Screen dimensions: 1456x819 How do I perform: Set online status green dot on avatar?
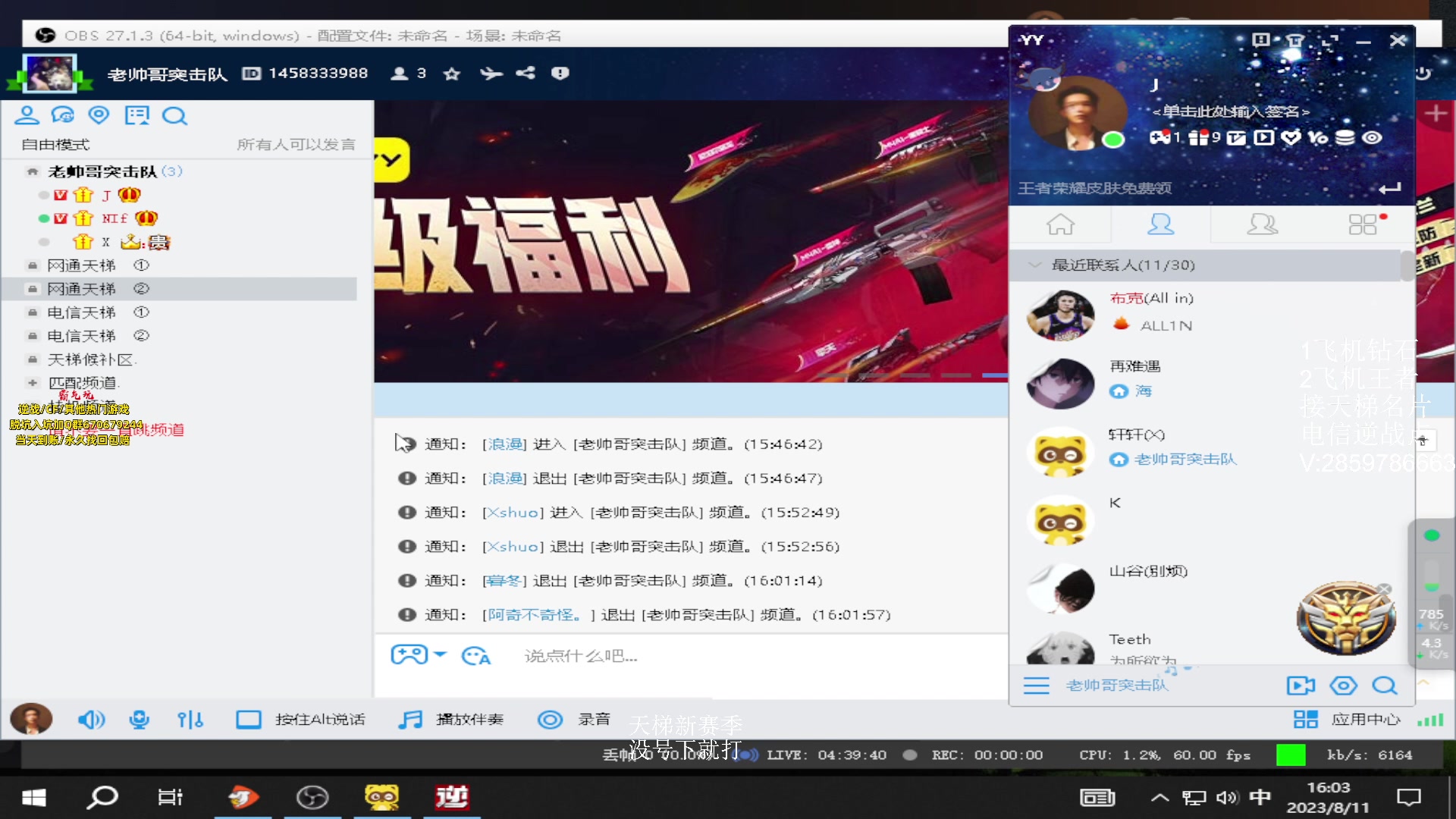1112,140
